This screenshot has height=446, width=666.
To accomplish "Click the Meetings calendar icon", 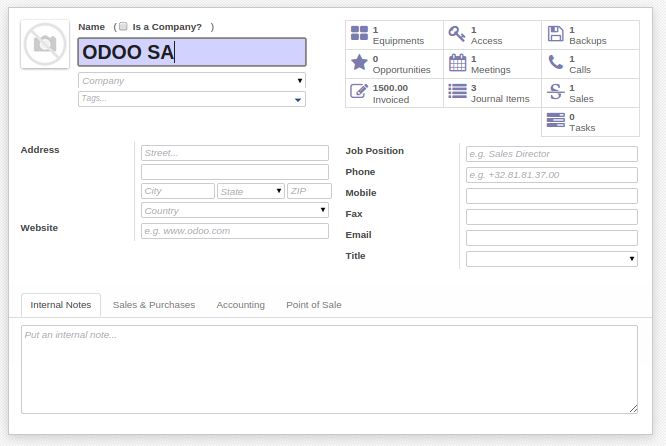I will pyautogui.click(x=457, y=63).
